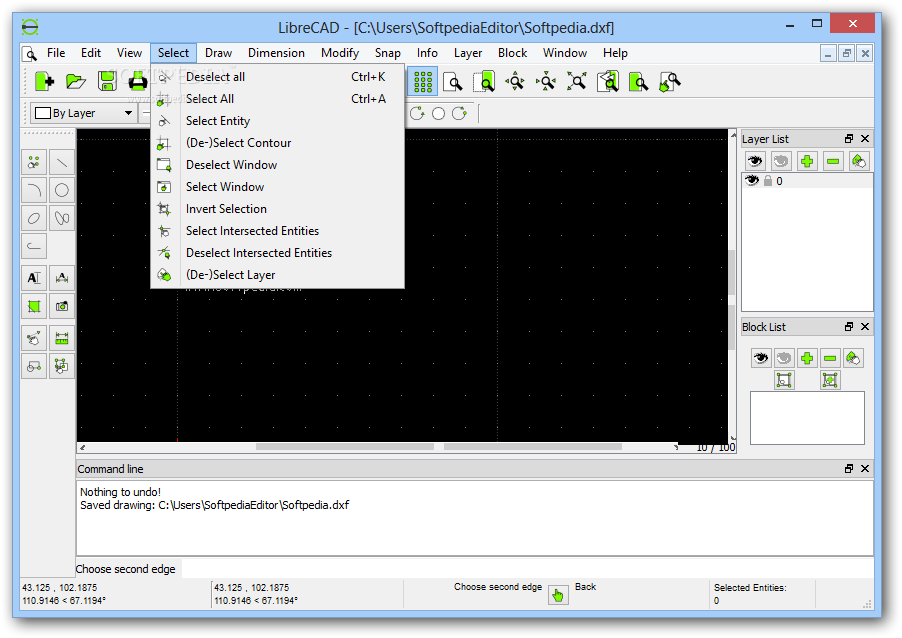Save the drawing with the floppy disk icon
Screen dimensions: 902x638
coord(107,82)
